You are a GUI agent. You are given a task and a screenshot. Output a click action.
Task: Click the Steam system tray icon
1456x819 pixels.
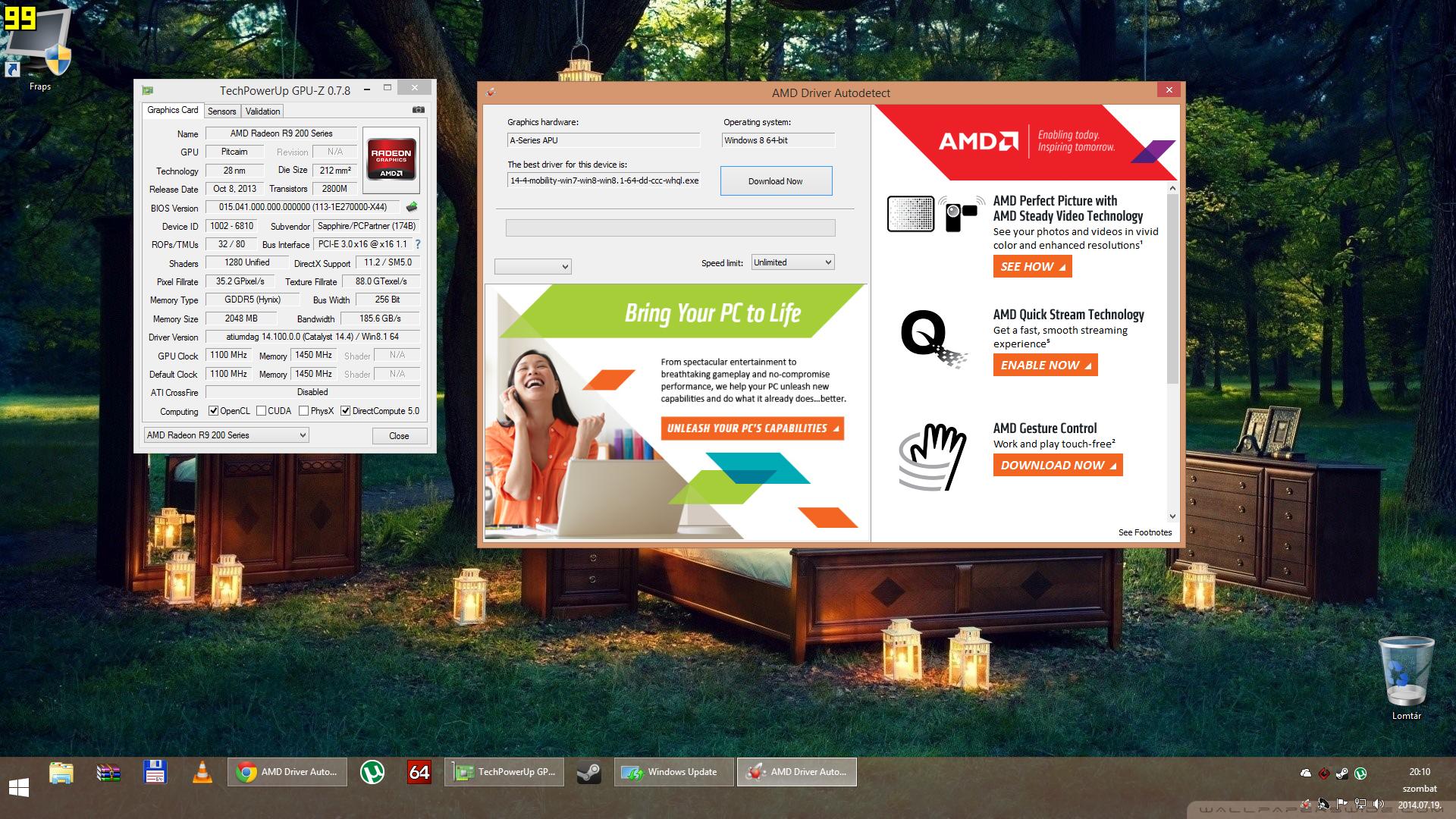(1341, 773)
